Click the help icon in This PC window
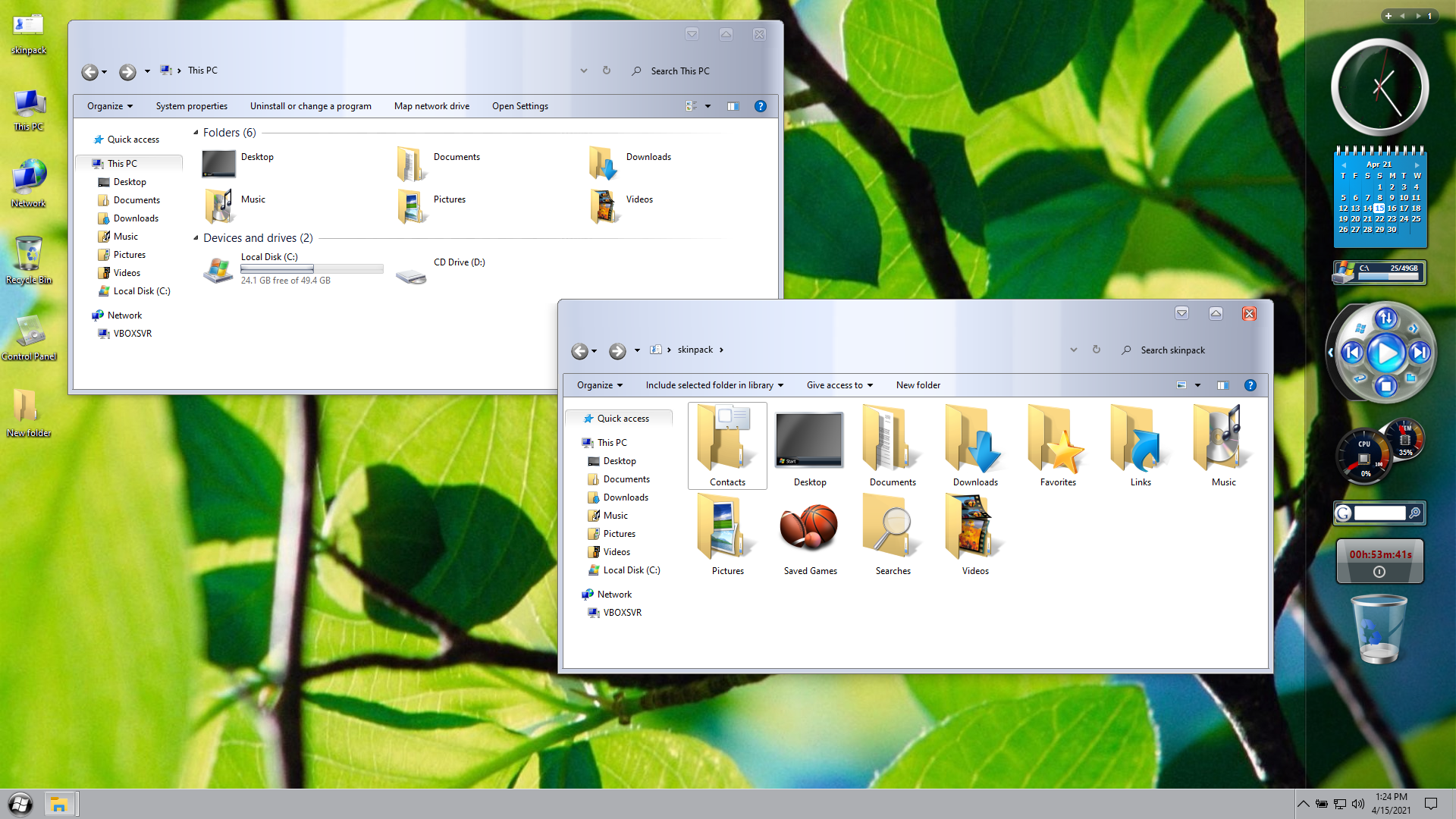This screenshot has height=819, width=1456. 760,106
